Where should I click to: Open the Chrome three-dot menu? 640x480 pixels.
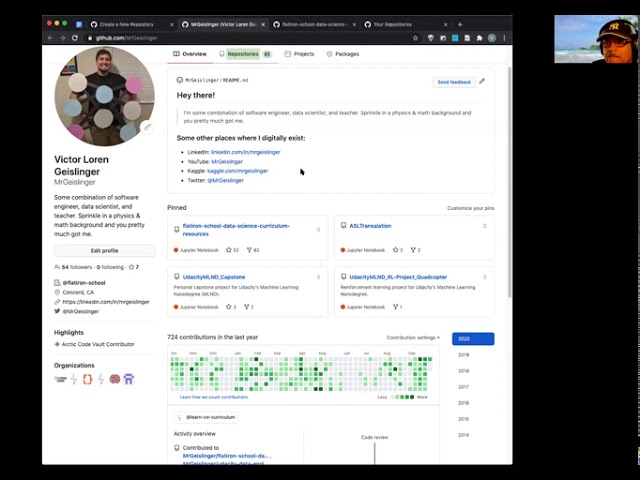click(504, 38)
